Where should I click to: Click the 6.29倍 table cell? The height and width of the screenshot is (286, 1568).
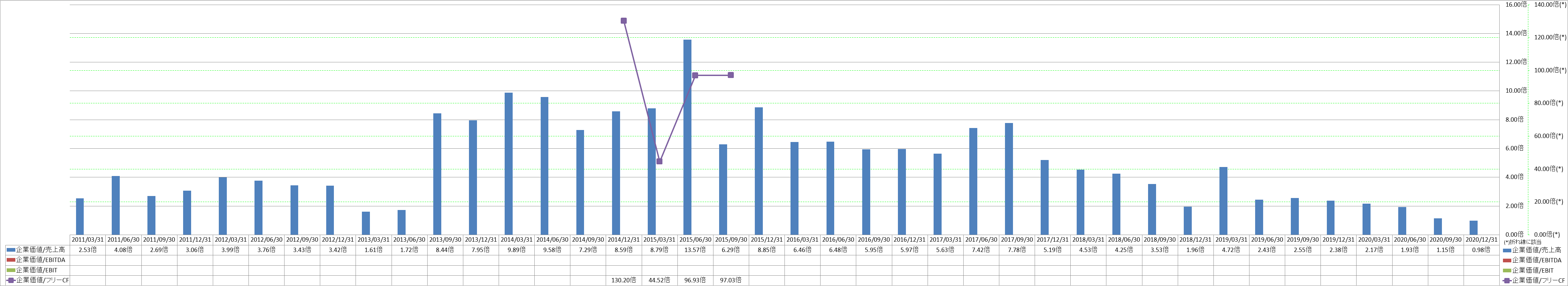731,250
